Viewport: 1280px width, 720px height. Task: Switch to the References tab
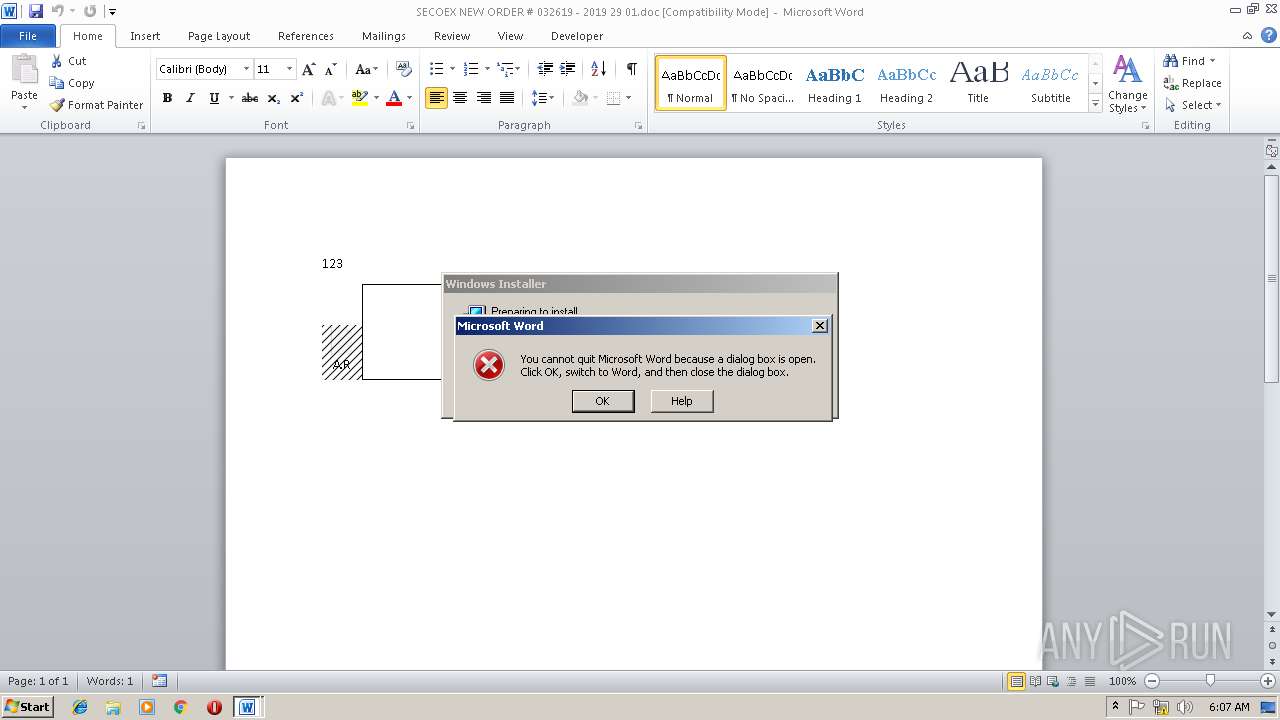pos(306,36)
